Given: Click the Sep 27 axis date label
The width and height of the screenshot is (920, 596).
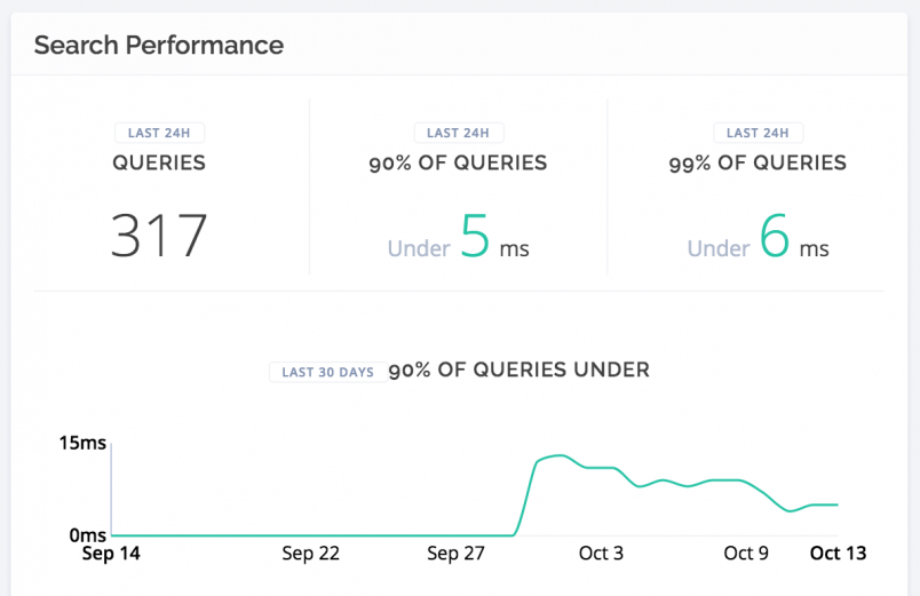Looking at the screenshot, I should tap(456, 553).
